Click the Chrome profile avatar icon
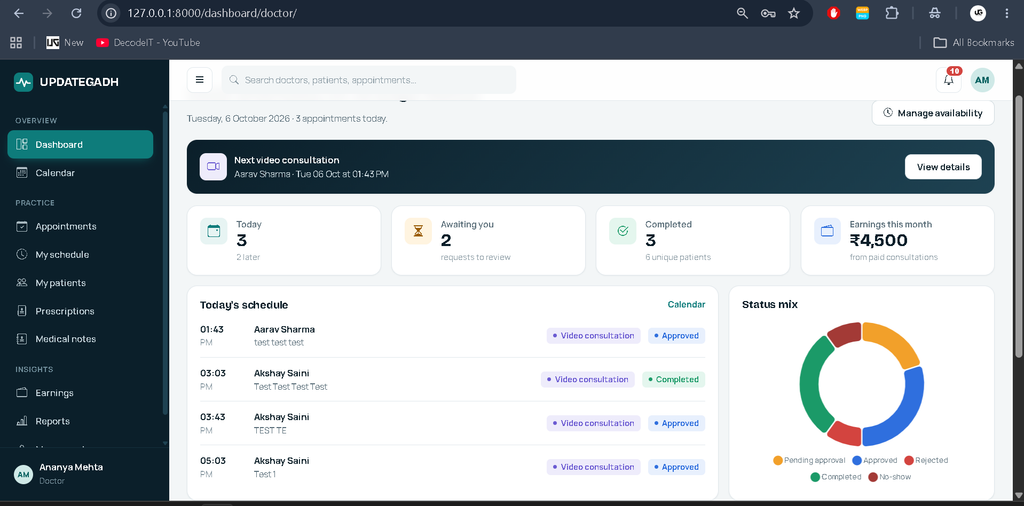This screenshot has height=506, width=1024. click(978, 13)
